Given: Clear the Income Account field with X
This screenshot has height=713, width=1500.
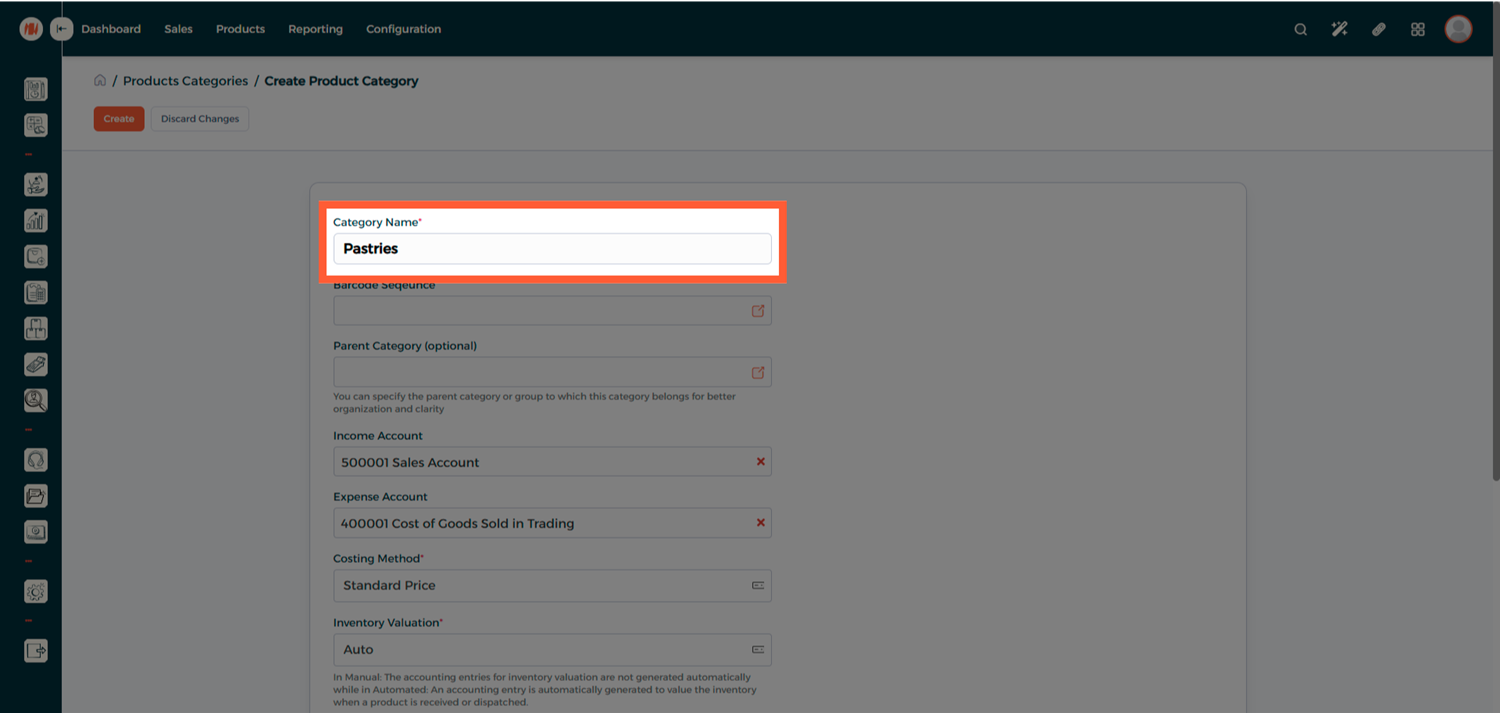Looking at the screenshot, I should 760,462.
